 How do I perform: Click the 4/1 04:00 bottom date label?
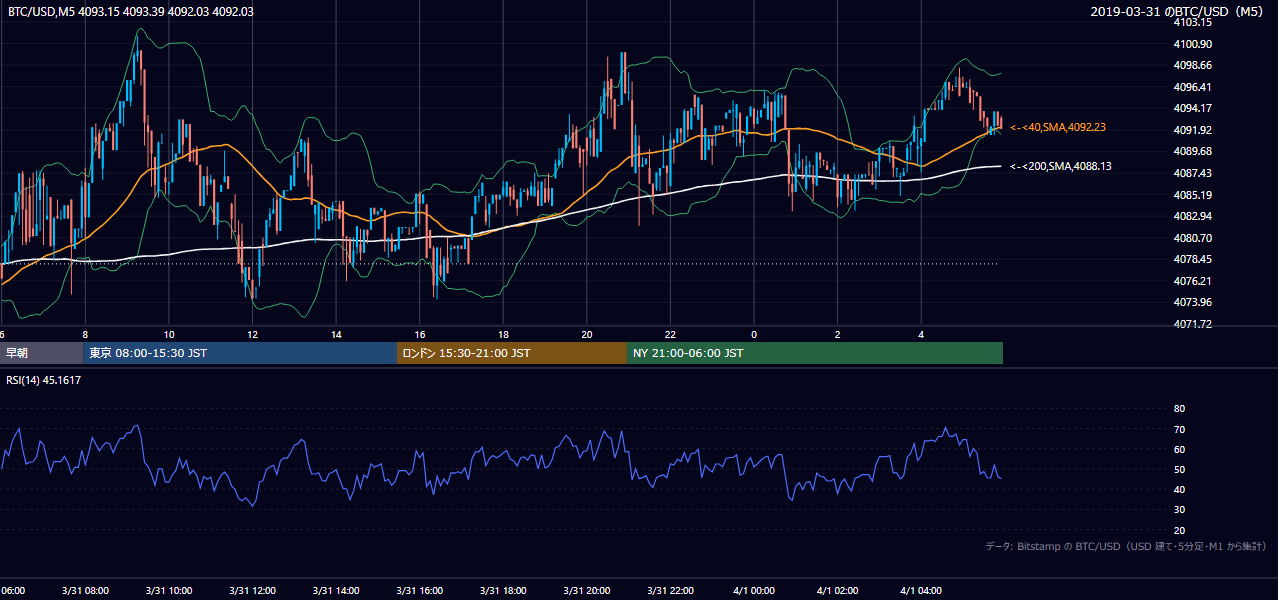(922, 591)
